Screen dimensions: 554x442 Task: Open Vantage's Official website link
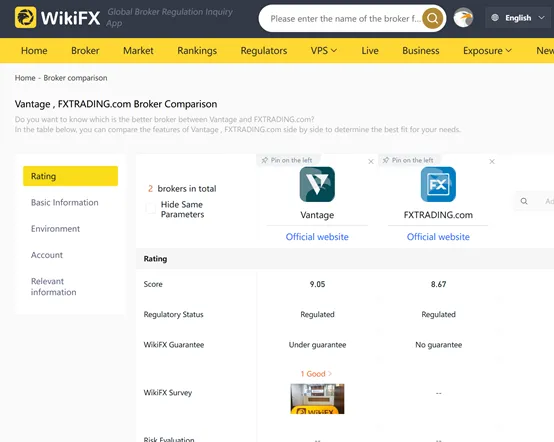(x=317, y=237)
